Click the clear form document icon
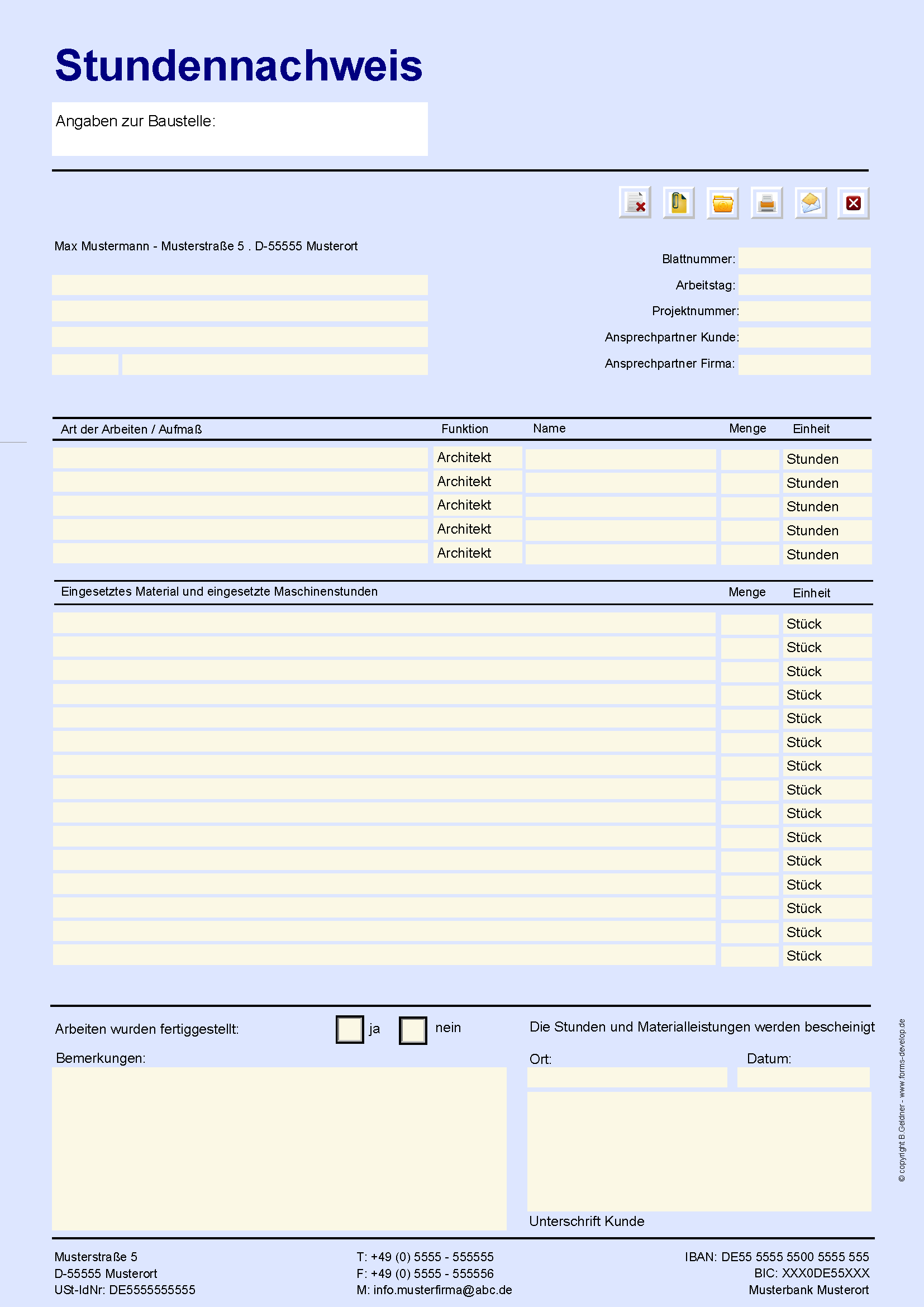The width and height of the screenshot is (924, 1307). point(635,203)
